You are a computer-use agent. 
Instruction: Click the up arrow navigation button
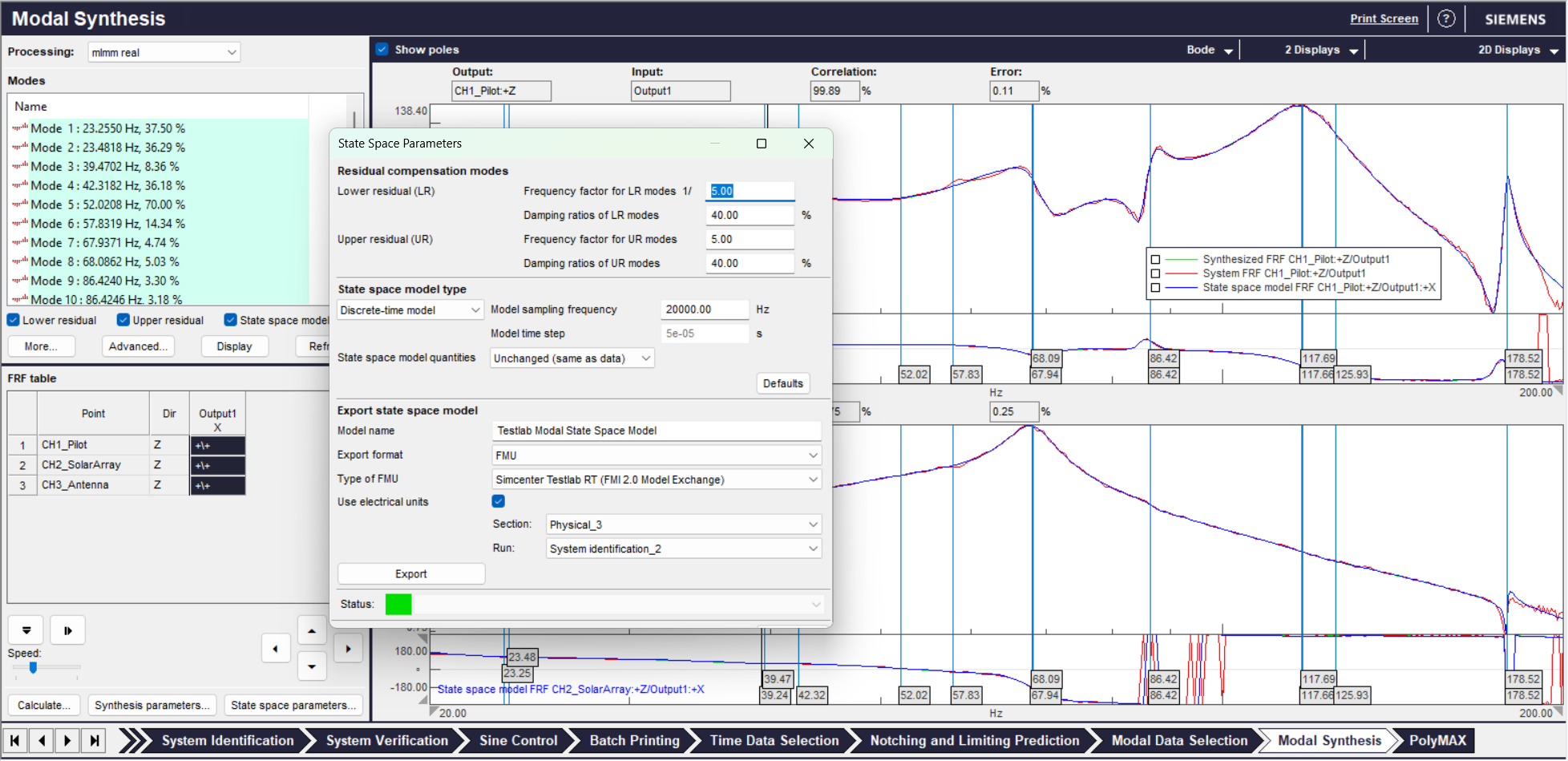tap(312, 631)
